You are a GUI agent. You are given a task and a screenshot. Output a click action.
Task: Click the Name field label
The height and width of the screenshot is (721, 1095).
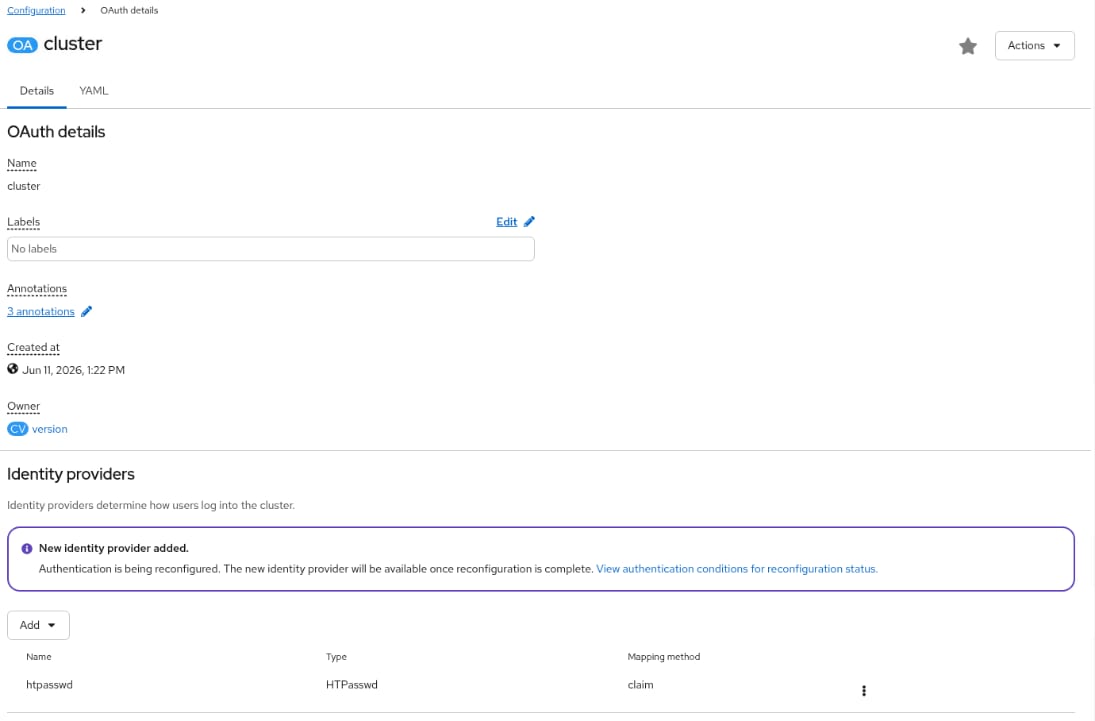click(x=22, y=163)
